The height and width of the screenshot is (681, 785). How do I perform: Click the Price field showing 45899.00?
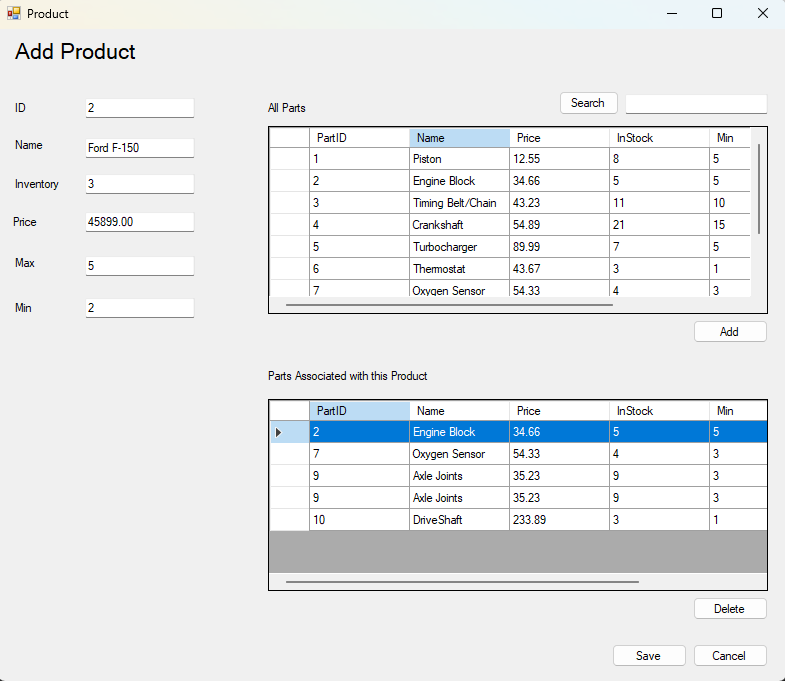click(140, 222)
